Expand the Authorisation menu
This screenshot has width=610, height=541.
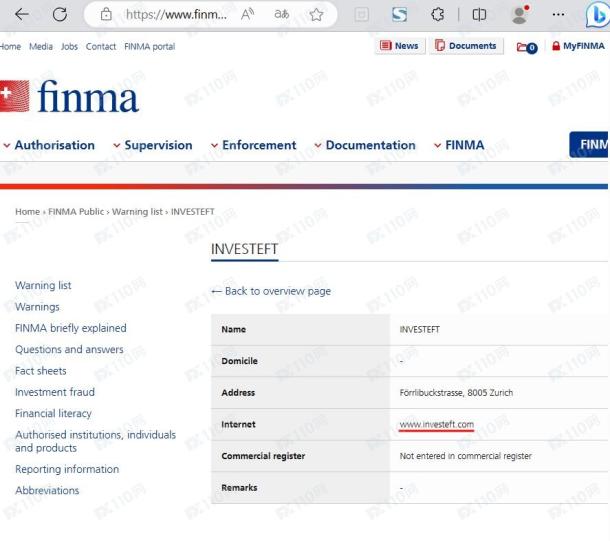49,145
